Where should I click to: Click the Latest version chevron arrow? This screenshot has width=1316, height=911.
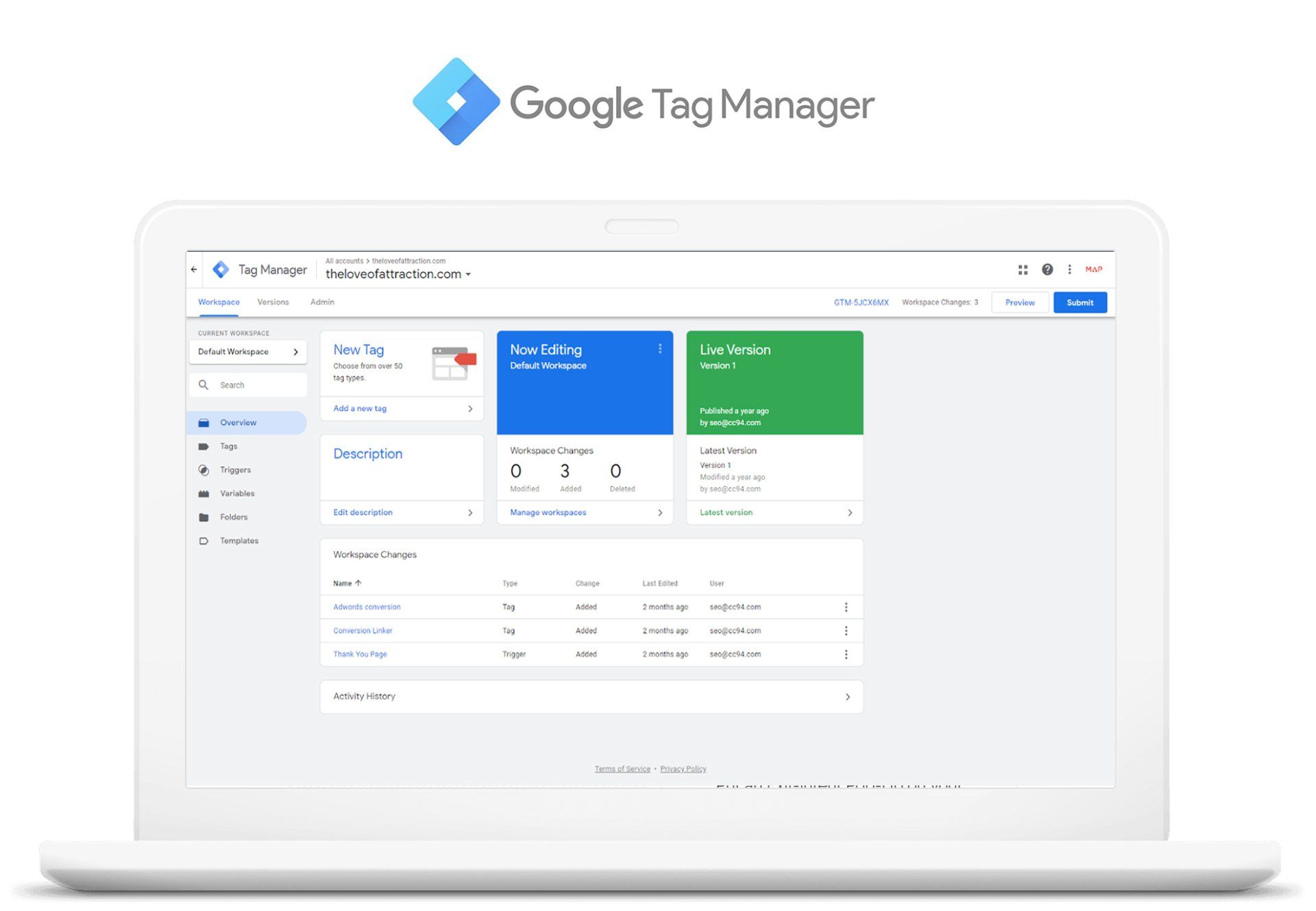[x=850, y=513]
